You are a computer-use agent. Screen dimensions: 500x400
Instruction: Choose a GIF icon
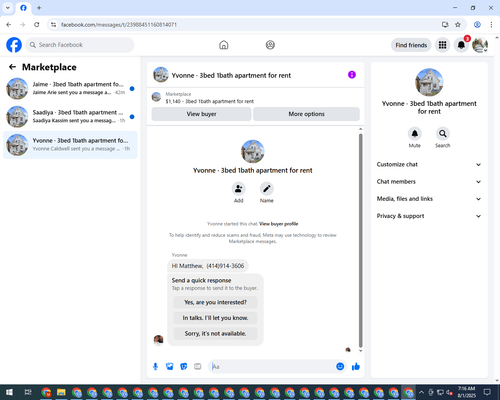pyautogui.click(x=198, y=367)
